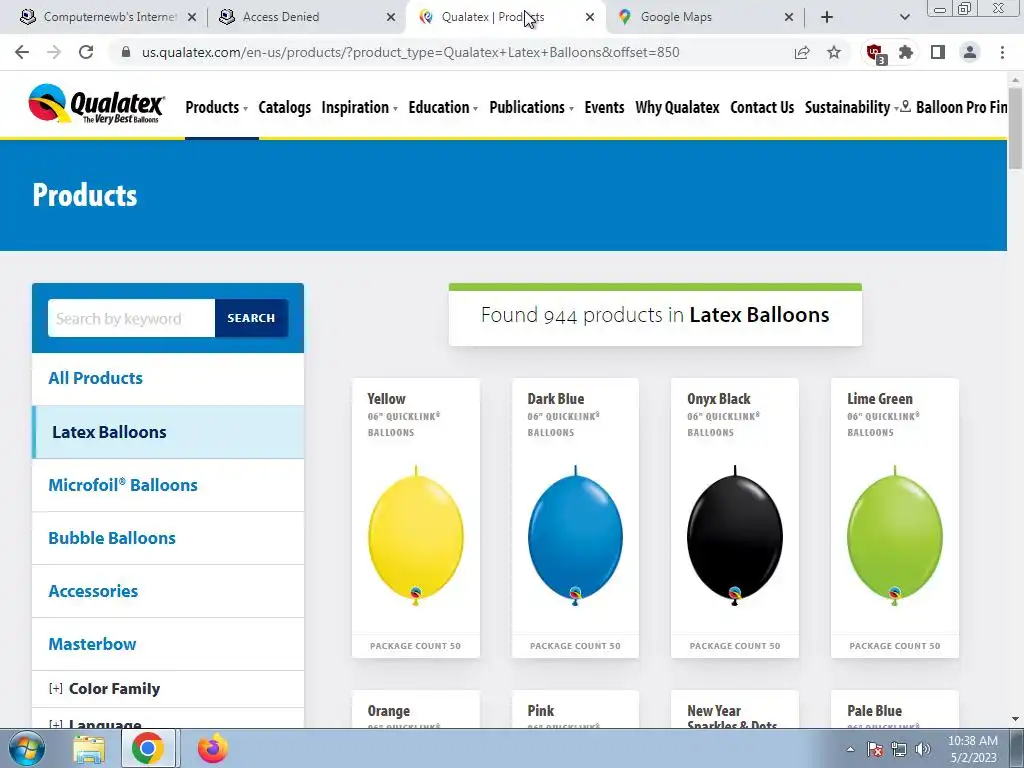
Task: Toggle the browser side panel icon
Action: [x=938, y=52]
